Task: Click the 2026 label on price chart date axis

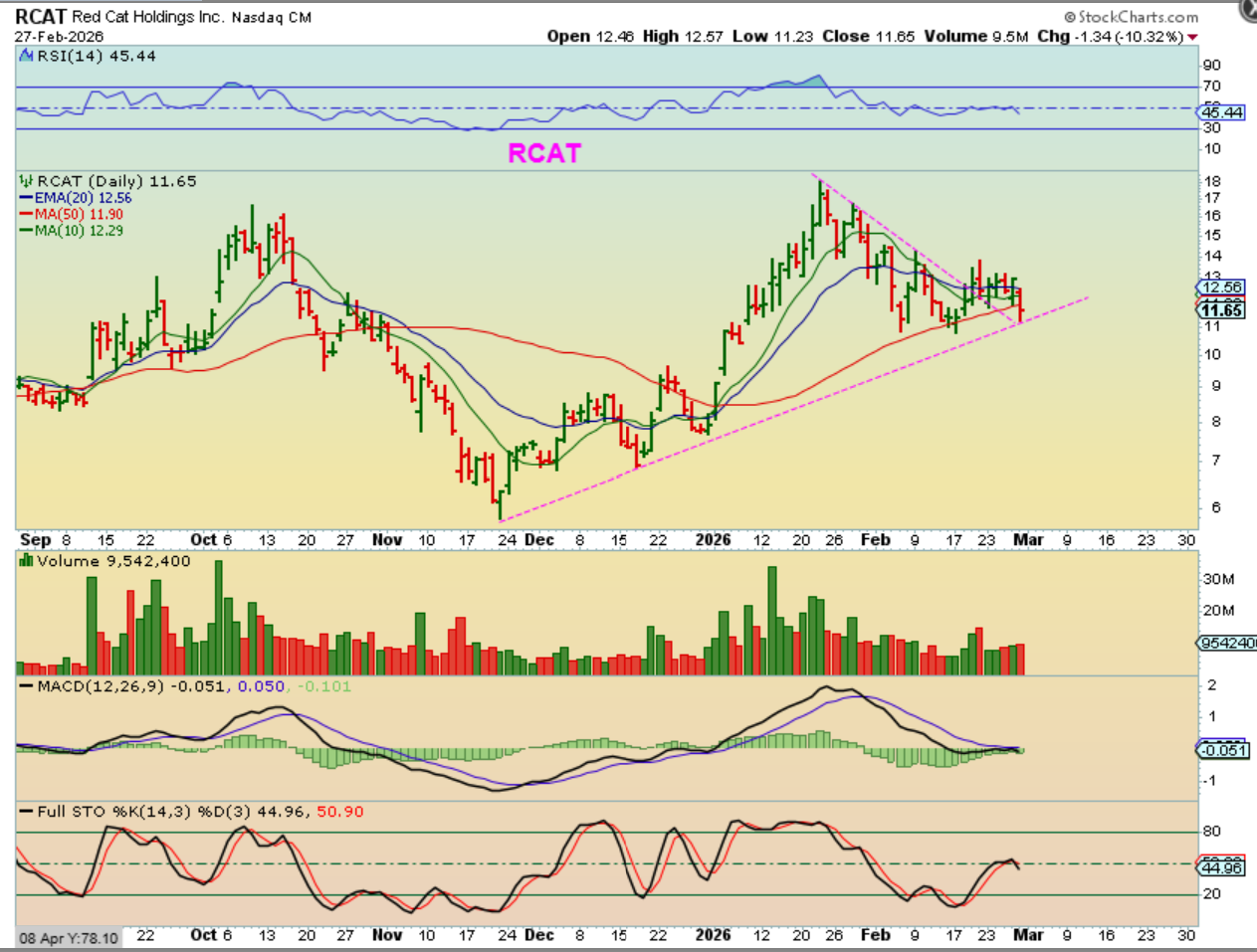Action: coord(714,540)
